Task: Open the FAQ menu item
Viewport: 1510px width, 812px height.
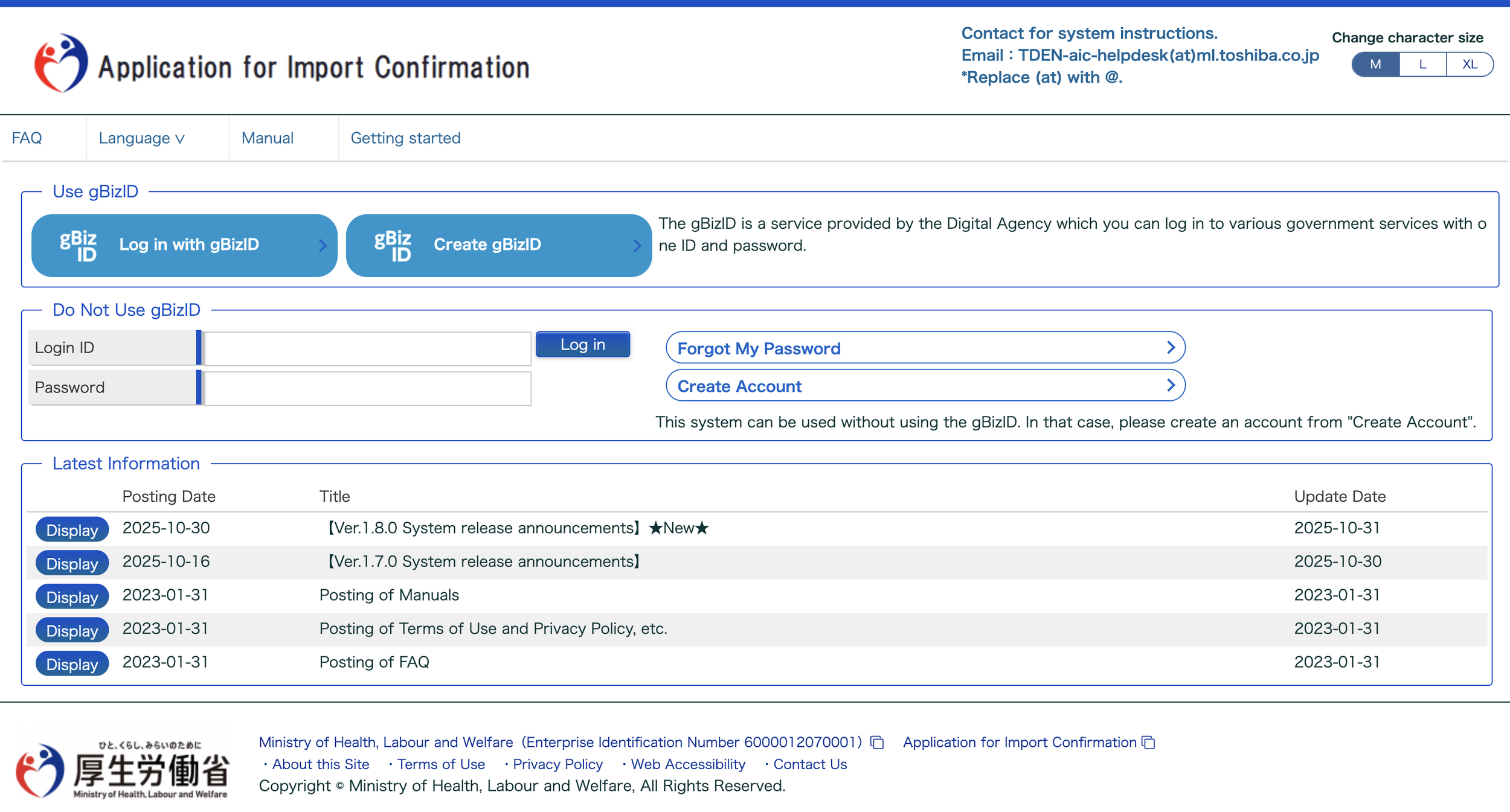Action: [x=27, y=138]
